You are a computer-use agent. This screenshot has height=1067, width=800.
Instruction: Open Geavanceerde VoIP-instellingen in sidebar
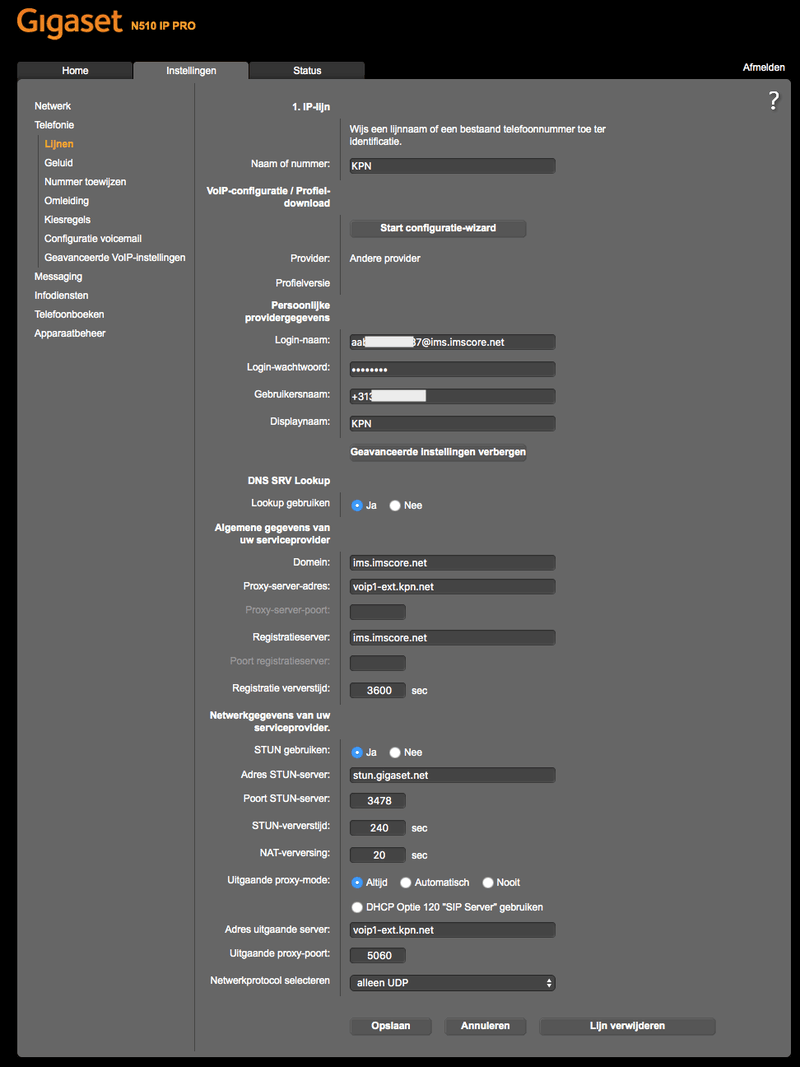pos(114,257)
